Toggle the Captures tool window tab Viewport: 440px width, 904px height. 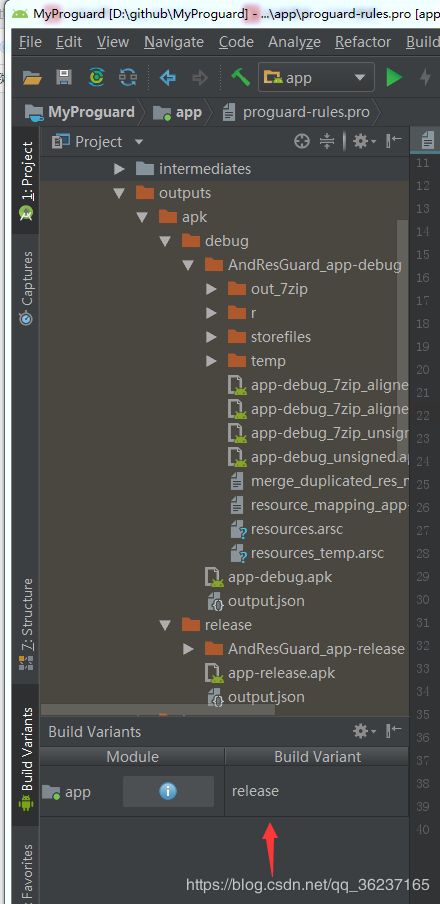click(26, 287)
